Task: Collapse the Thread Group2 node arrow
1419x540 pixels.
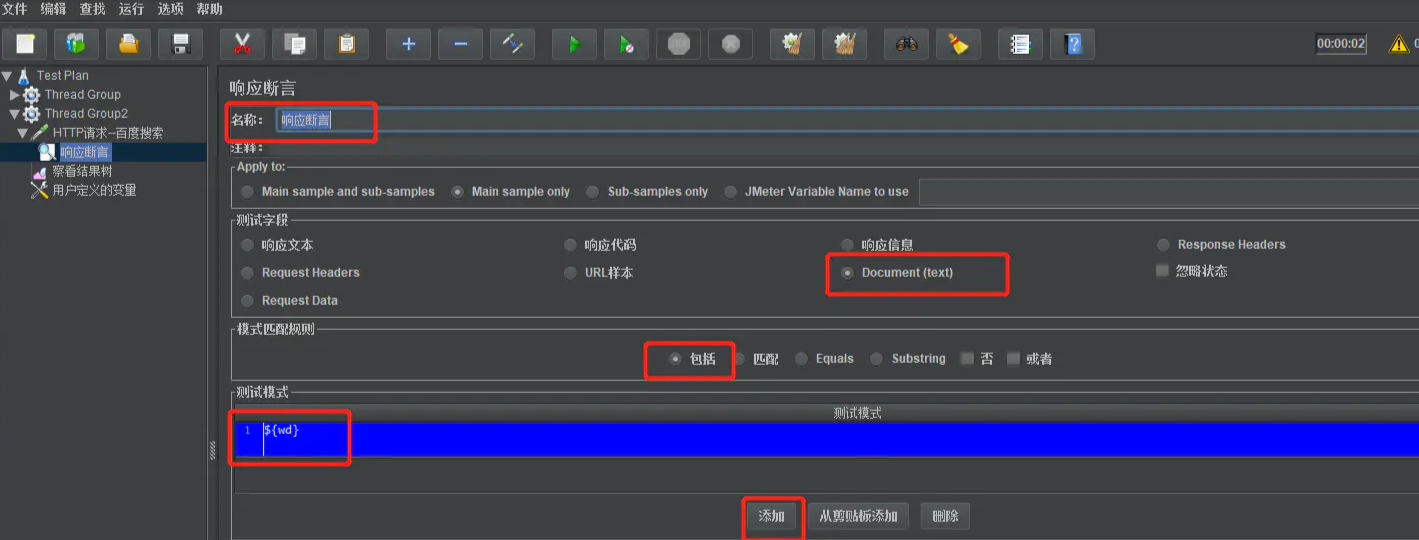Action: (x=15, y=114)
